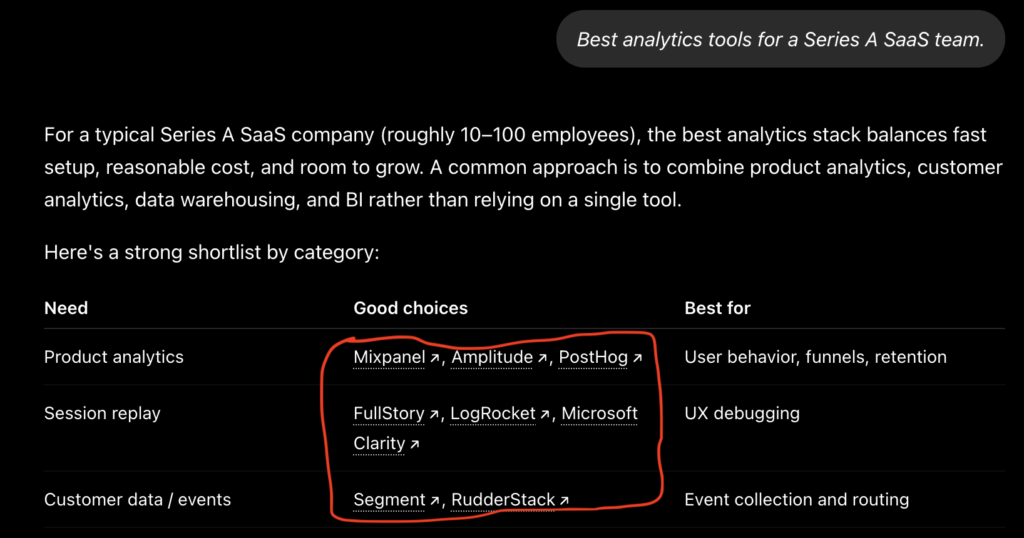Open the RudderStack link

tap(503, 499)
